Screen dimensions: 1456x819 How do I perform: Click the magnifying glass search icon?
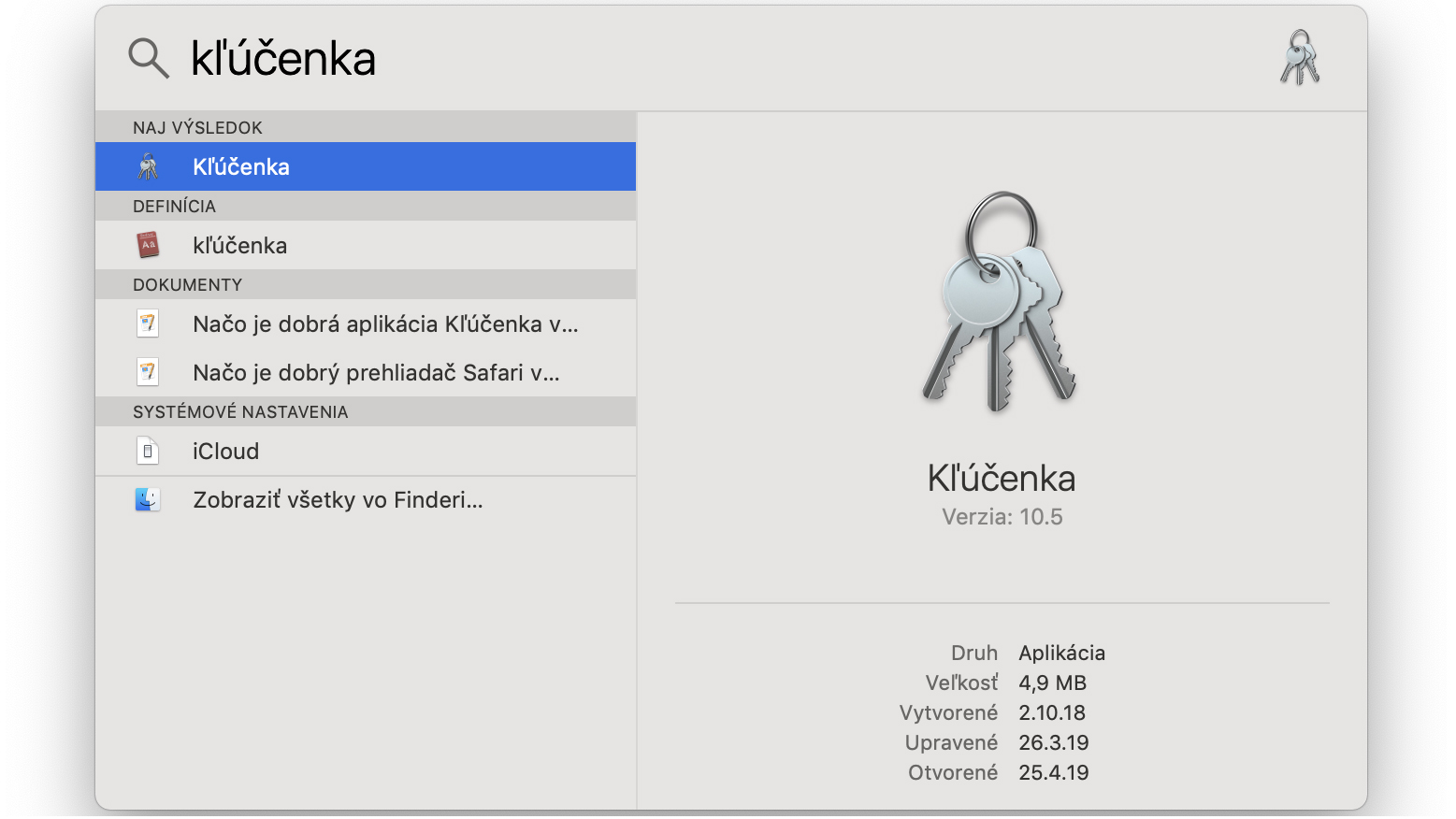148,58
